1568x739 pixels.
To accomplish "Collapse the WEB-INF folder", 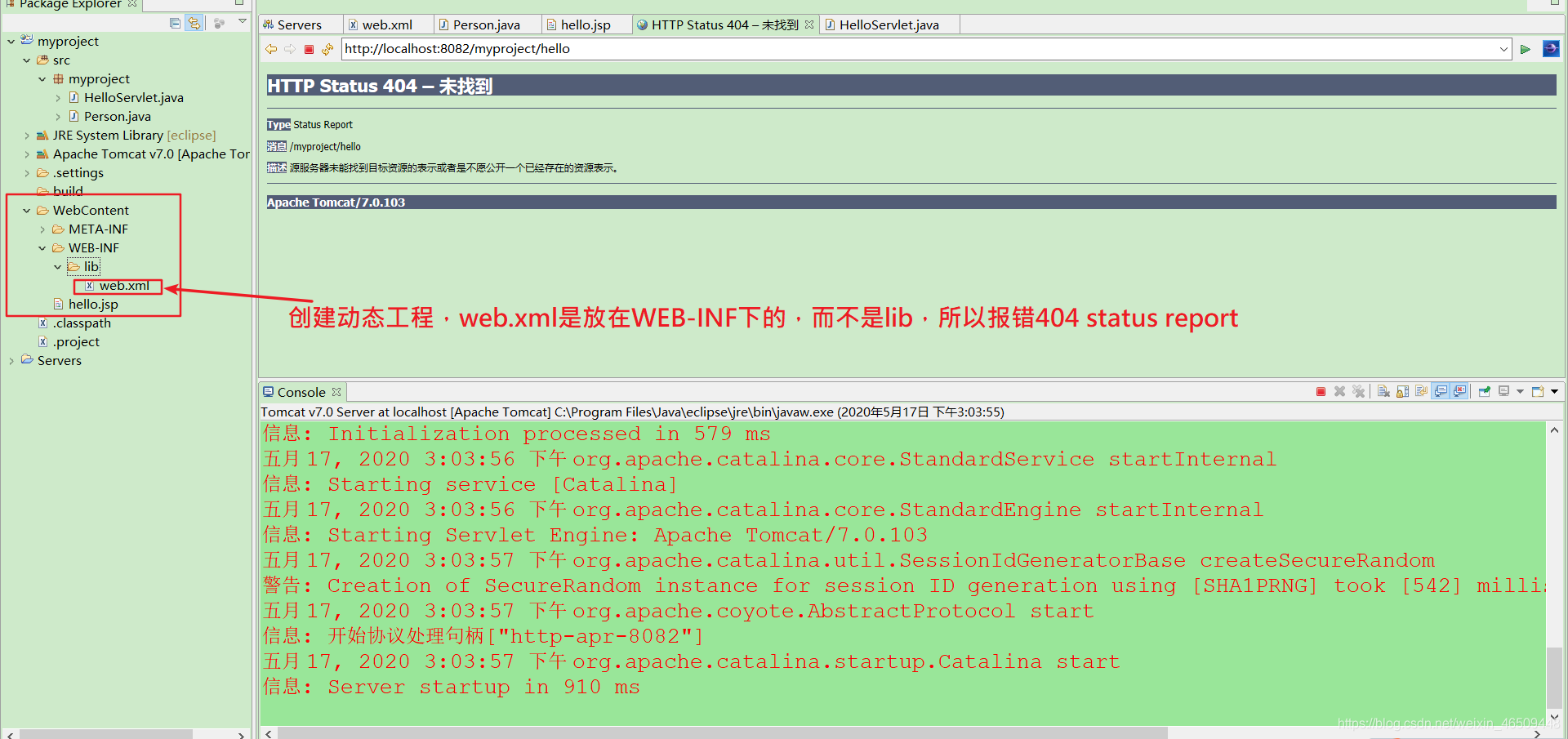I will (42, 248).
